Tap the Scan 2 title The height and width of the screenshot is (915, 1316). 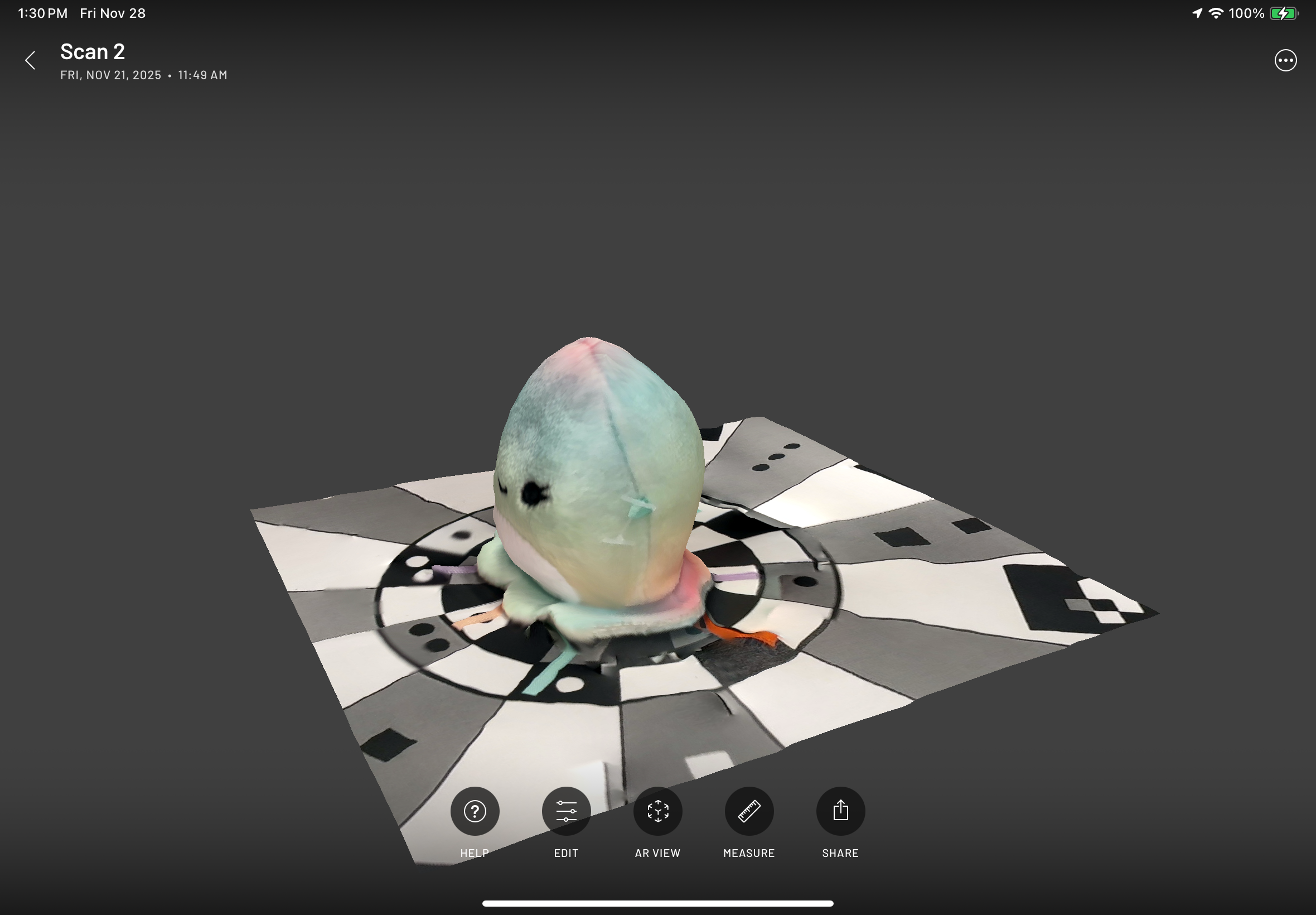coord(92,51)
